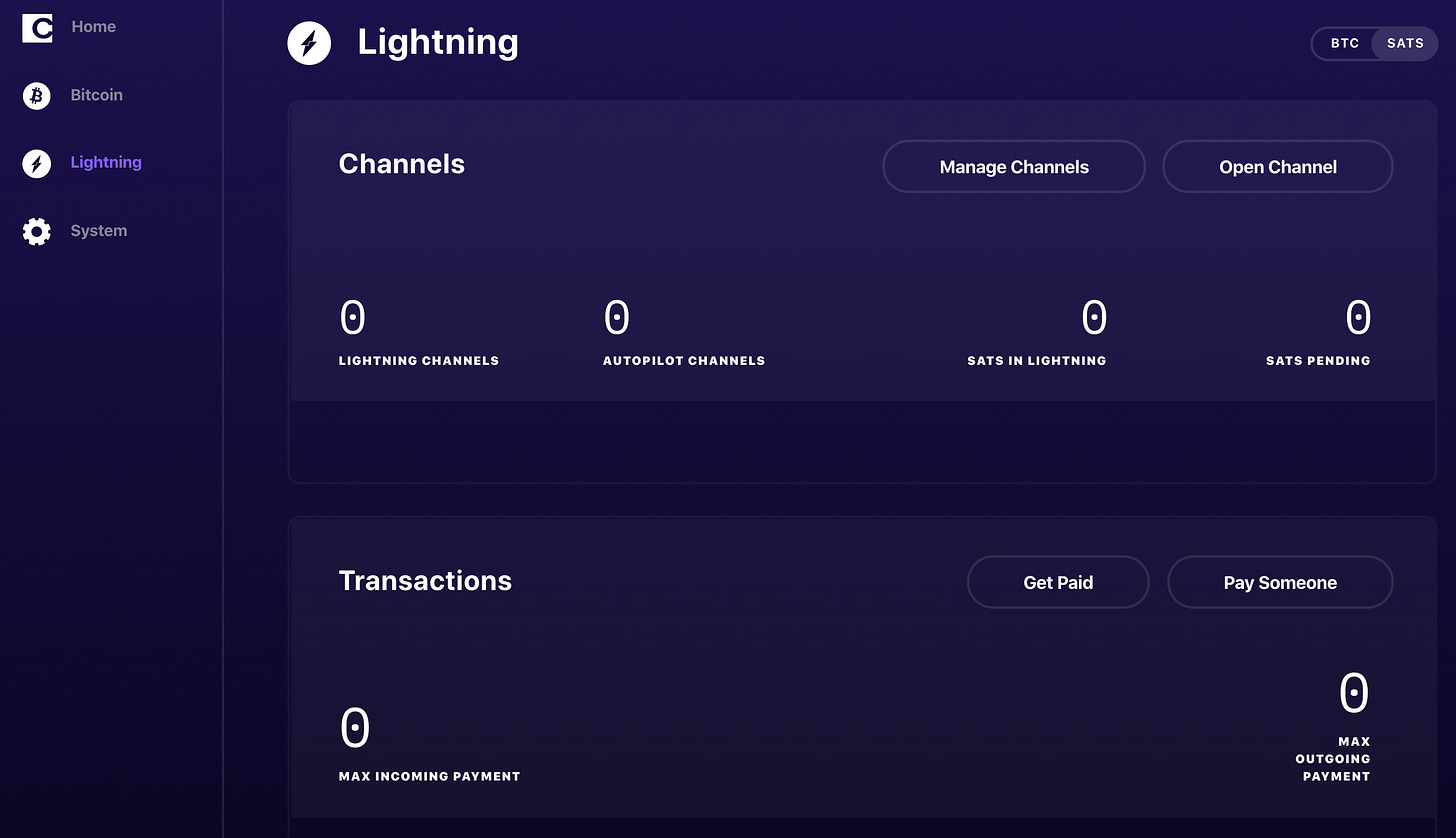1456x838 pixels.
Task: Click the Bitcoin coin icon in sidebar
Action: click(x=37, y=96)
